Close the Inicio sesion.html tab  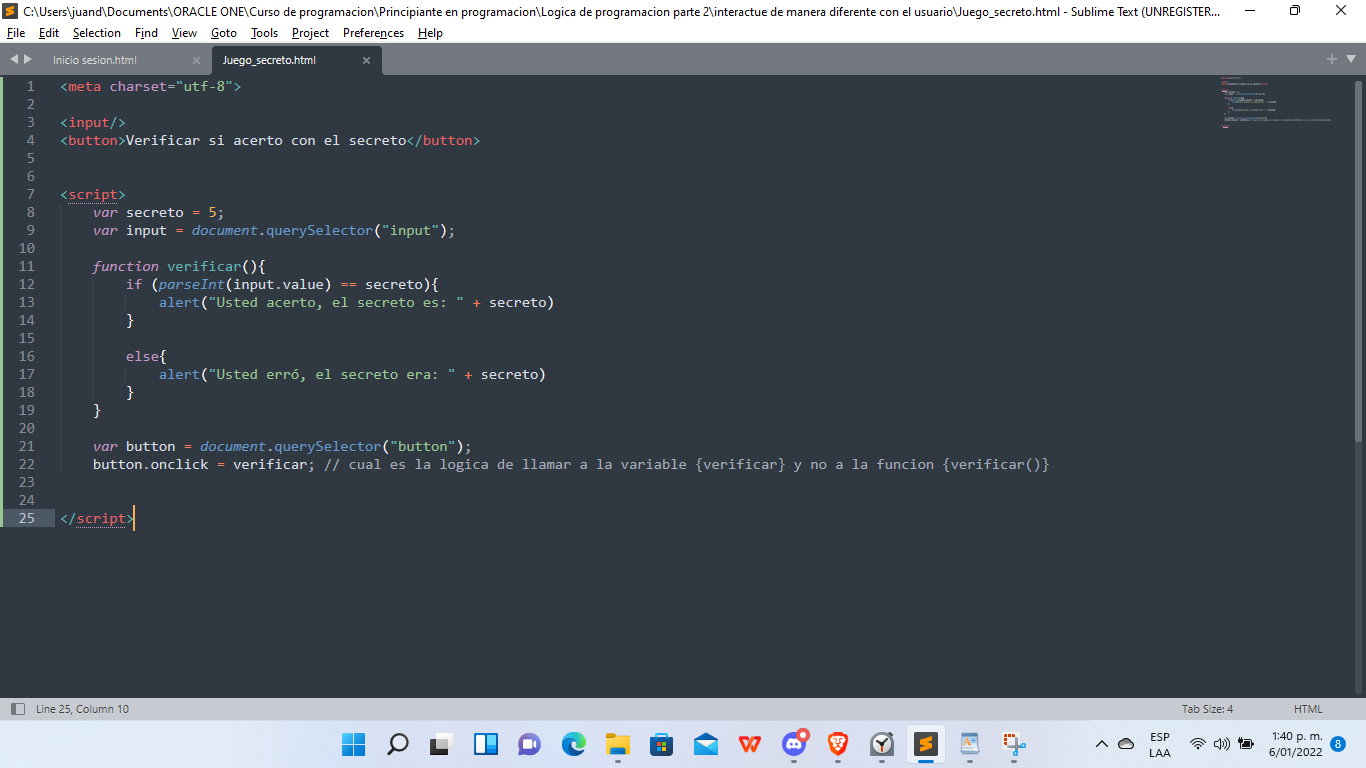196,61
